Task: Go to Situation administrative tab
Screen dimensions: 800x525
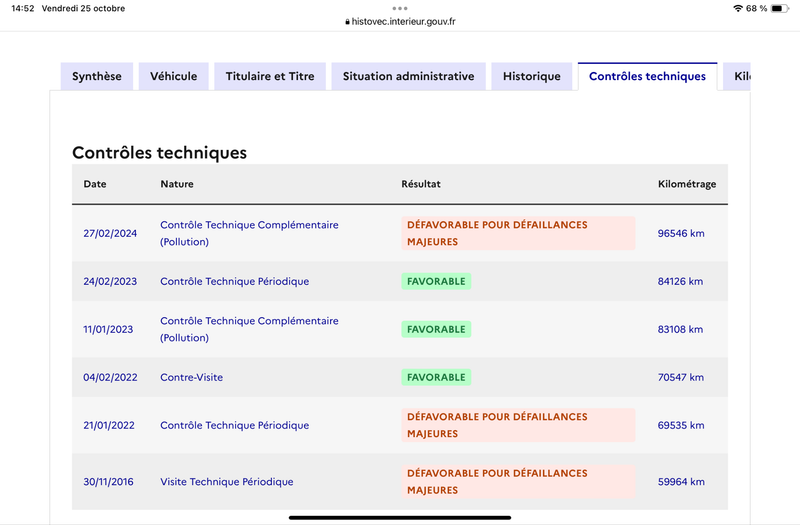Action: pyautogui.click(x=409, y=77)
